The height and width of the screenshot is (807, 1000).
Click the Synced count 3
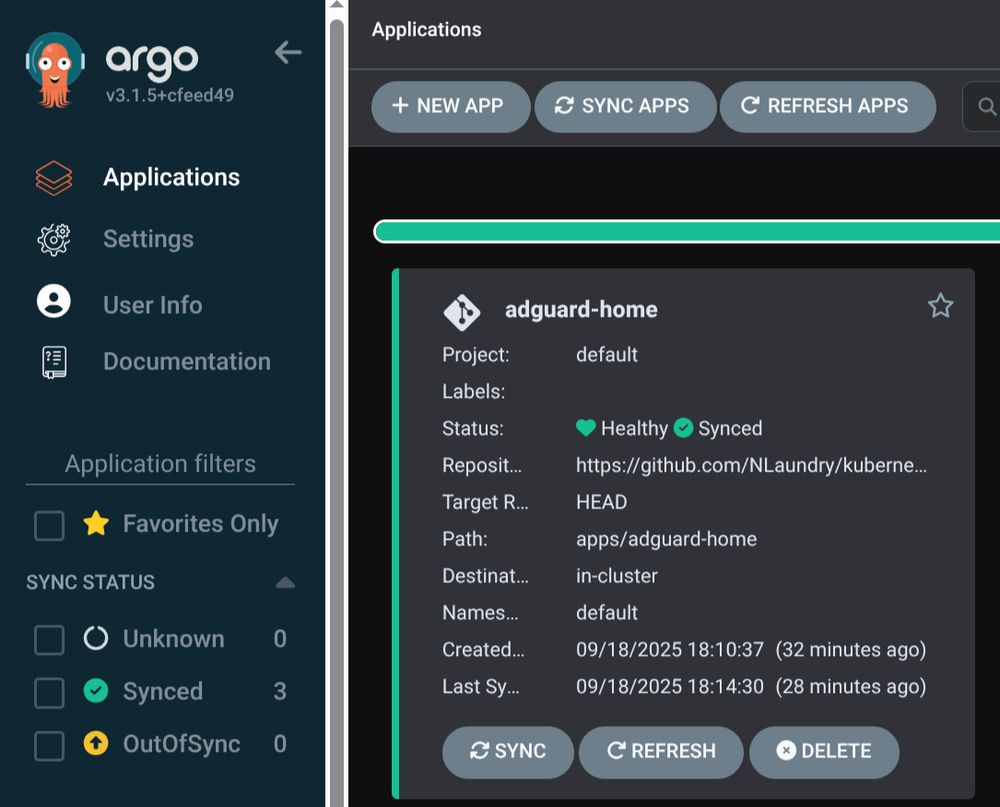click(x=280, y=691)
